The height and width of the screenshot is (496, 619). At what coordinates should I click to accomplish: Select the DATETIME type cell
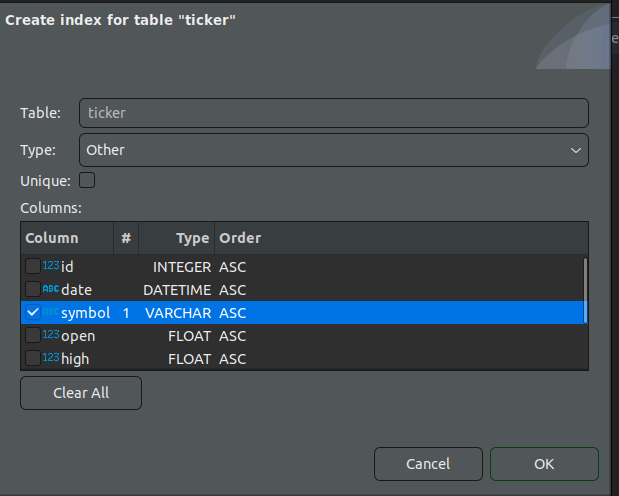click(x=177, y=290)
